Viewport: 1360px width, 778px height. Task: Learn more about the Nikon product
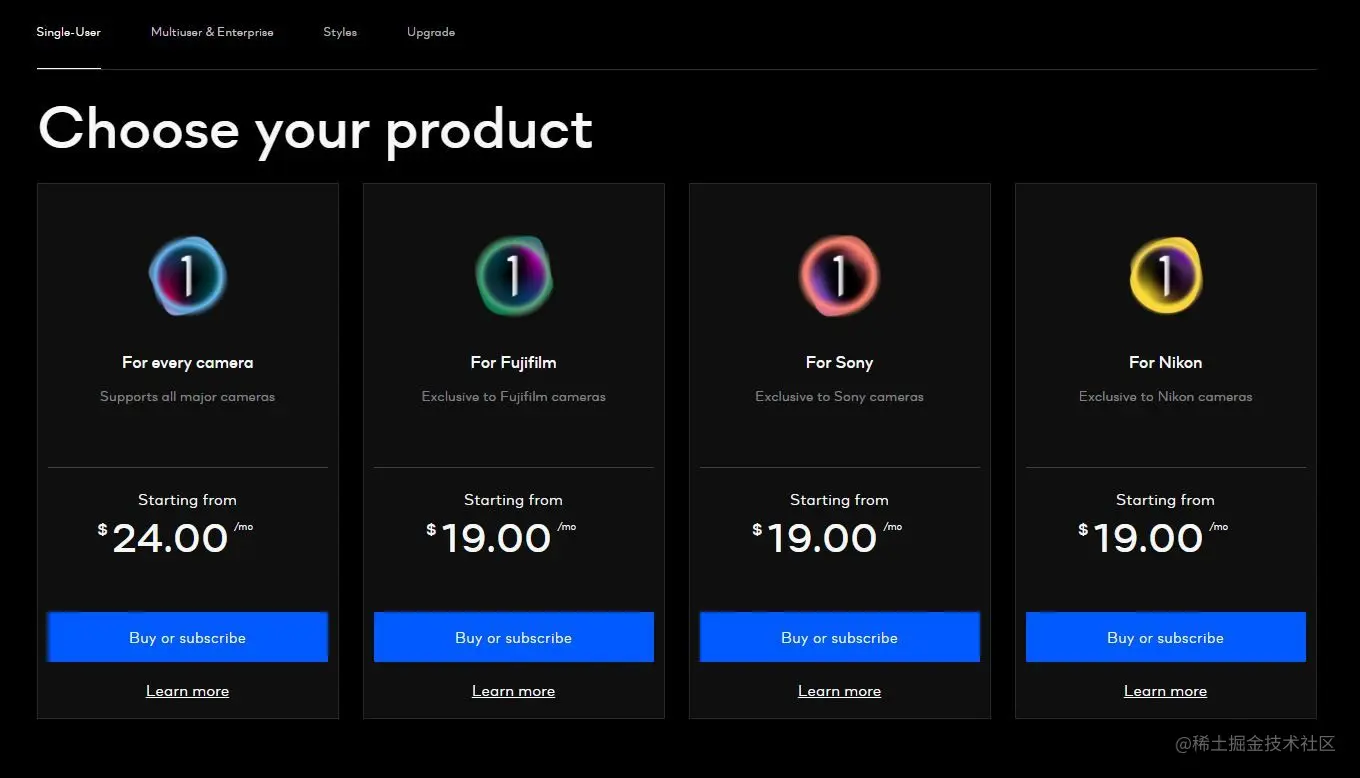click(1166, 691)
